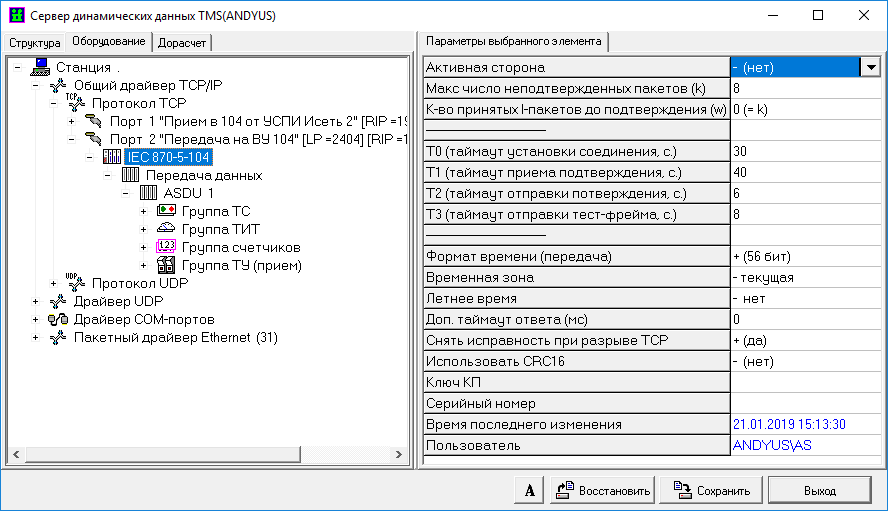The width and height of the screenshot is (888, 511).
Task: Click the Протокол TCP tree icon
Action: 76,103
